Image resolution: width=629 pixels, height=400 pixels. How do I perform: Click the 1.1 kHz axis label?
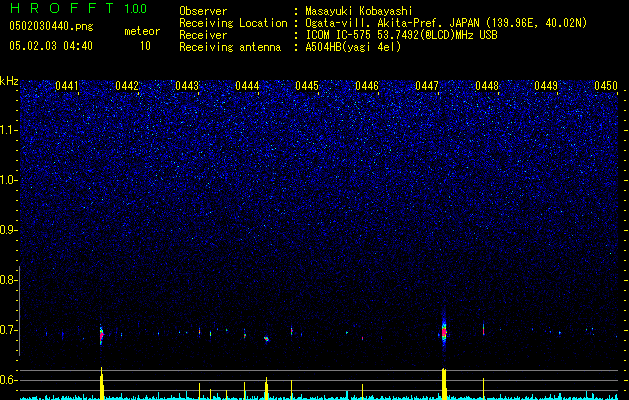coord(8,130)
